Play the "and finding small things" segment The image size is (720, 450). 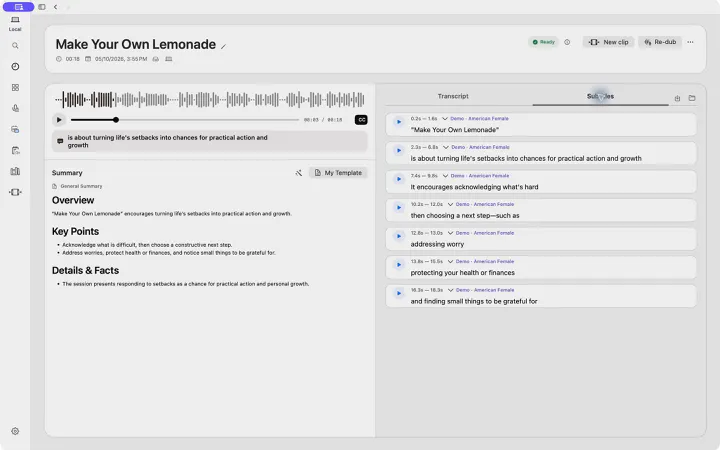pyautogui.click(x=399, y=293)
